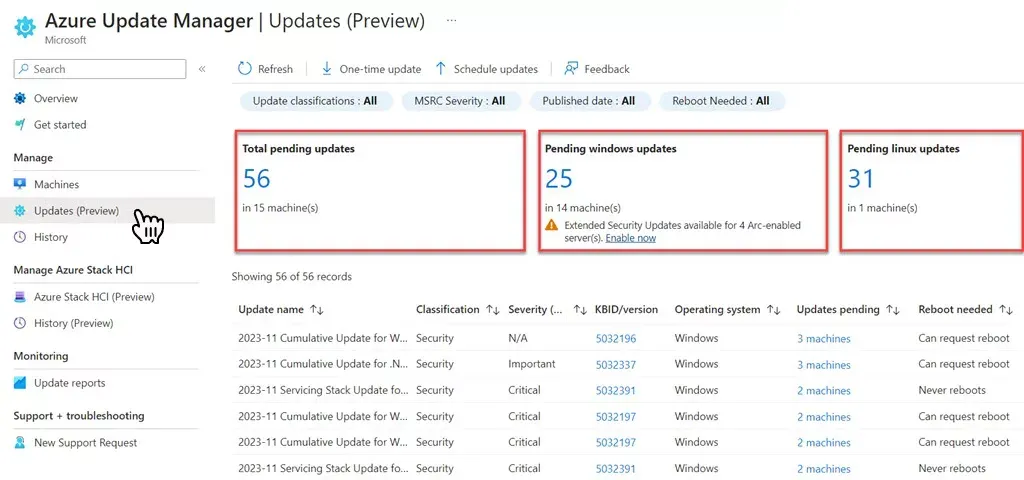Click the Total pending updates count 56
The width and height of the screenshot is (1024, 480).
coord(256,178)
